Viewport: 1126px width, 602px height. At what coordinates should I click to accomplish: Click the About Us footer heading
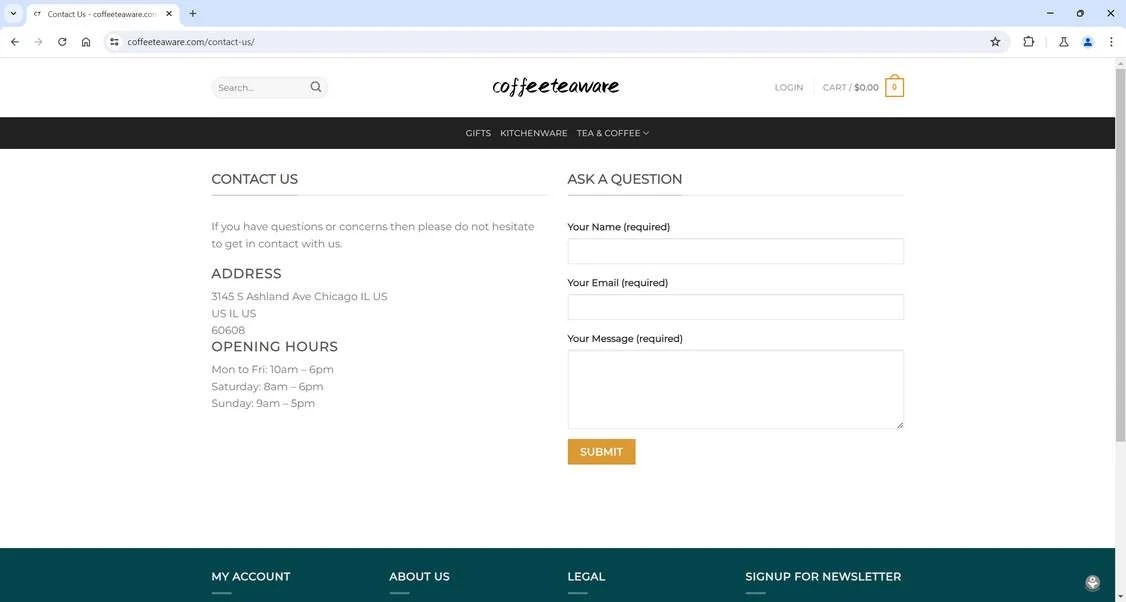(419, 576)
